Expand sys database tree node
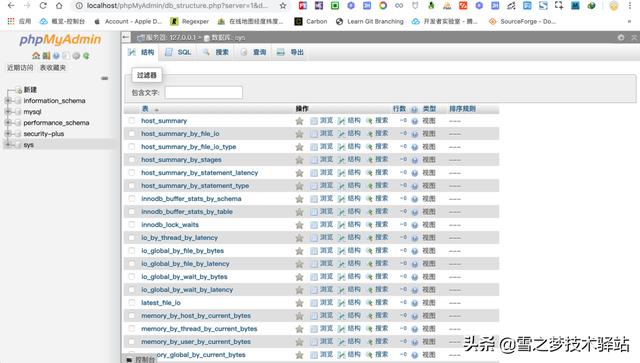Screen dimensions: 640x363 tap(8, 145)
